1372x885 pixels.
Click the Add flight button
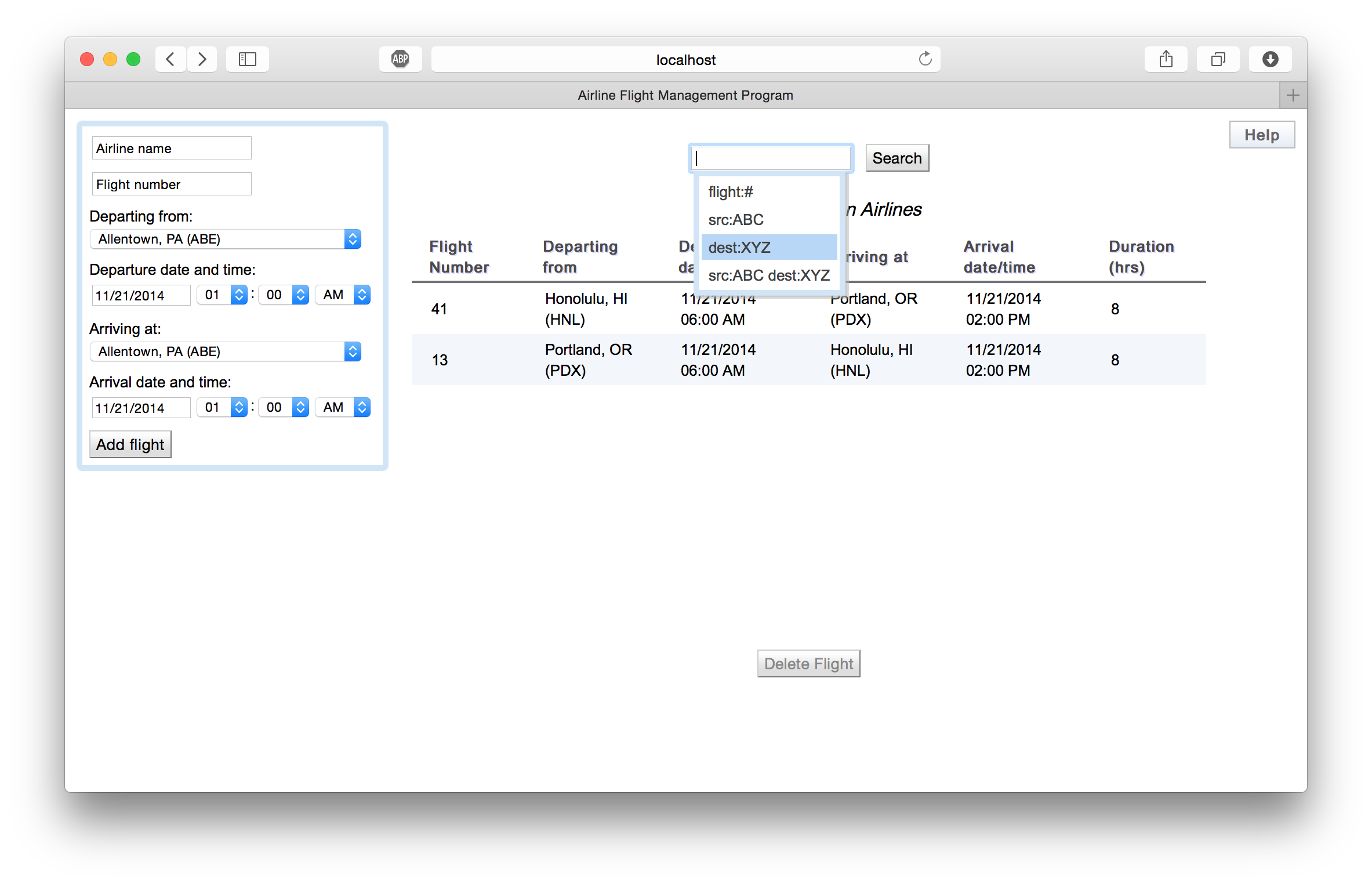(x=130, y=445)
